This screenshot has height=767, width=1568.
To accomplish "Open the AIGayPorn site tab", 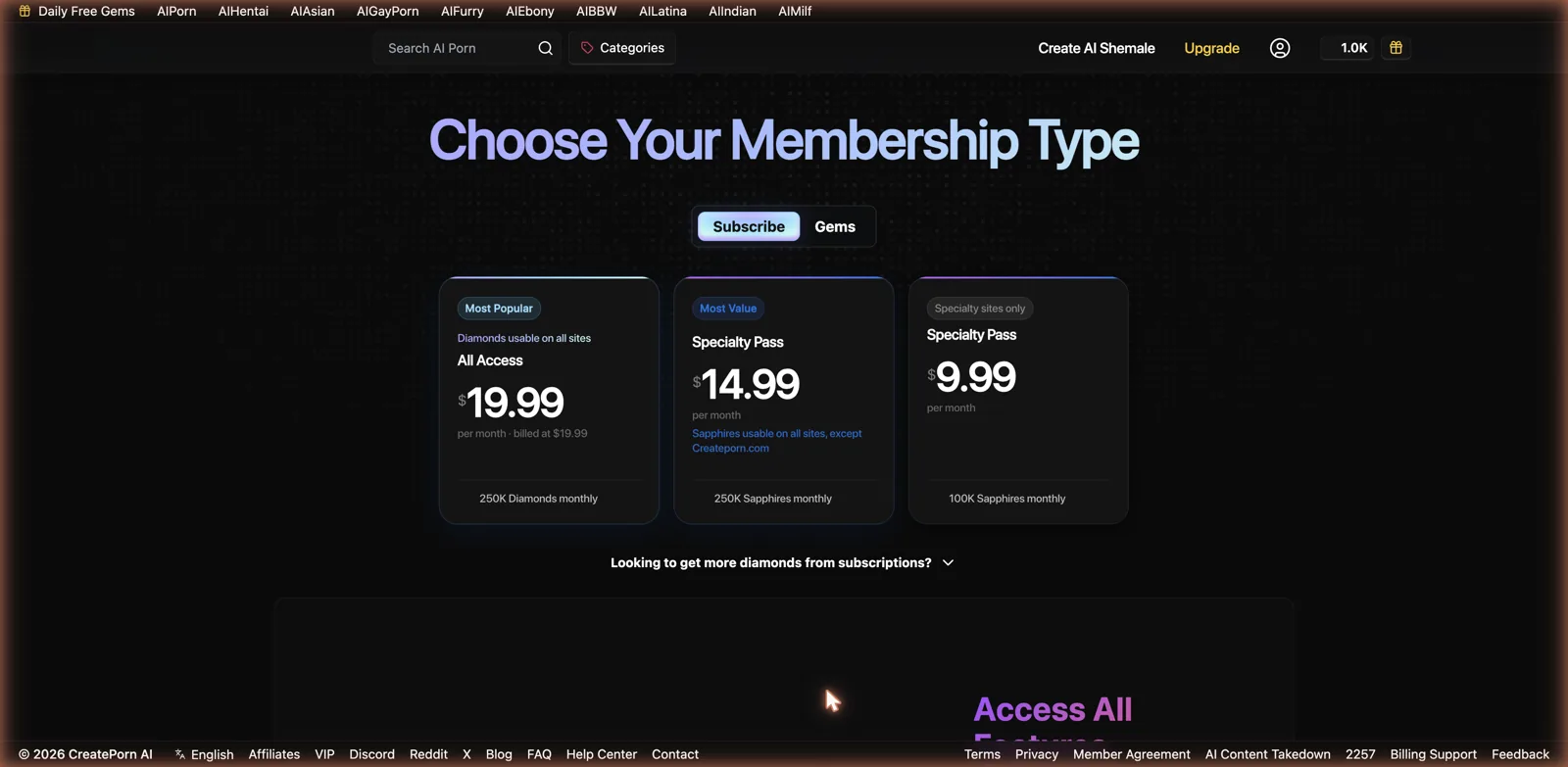I will point(387,11).
